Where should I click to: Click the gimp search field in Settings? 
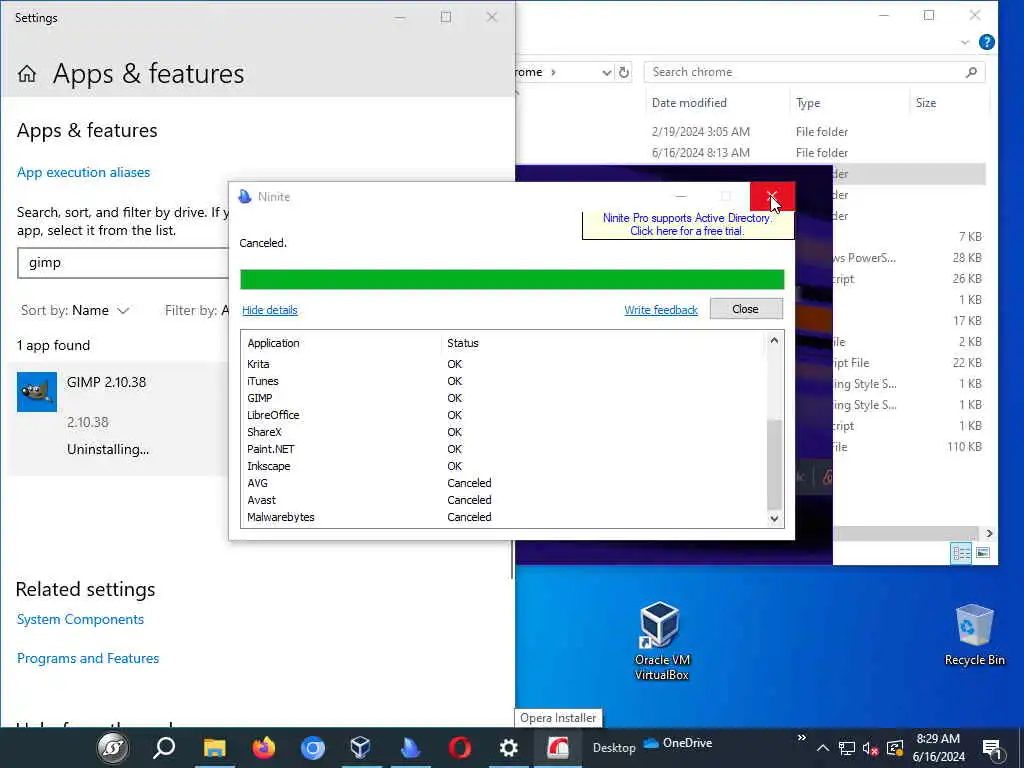click(124, 263)
